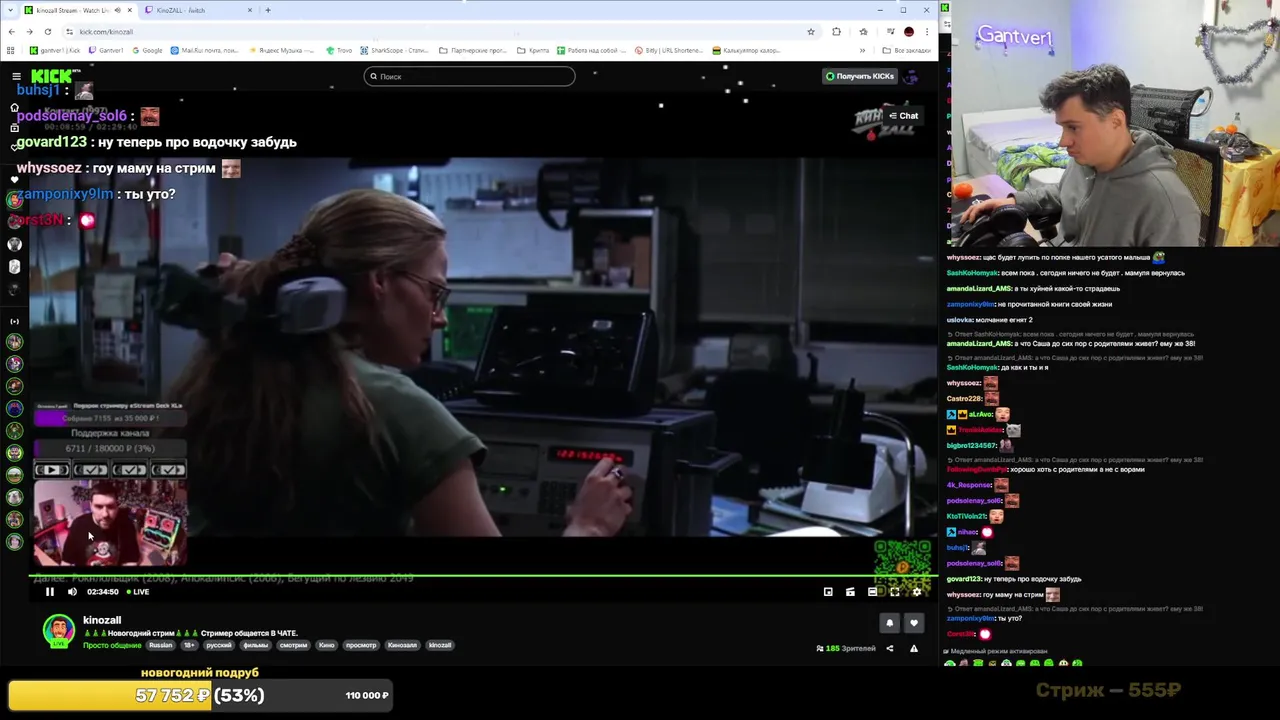1280x720 pixels.
Task: Open the clip creation icon in player
Action: pyautogui.click(x=850, y=592)
